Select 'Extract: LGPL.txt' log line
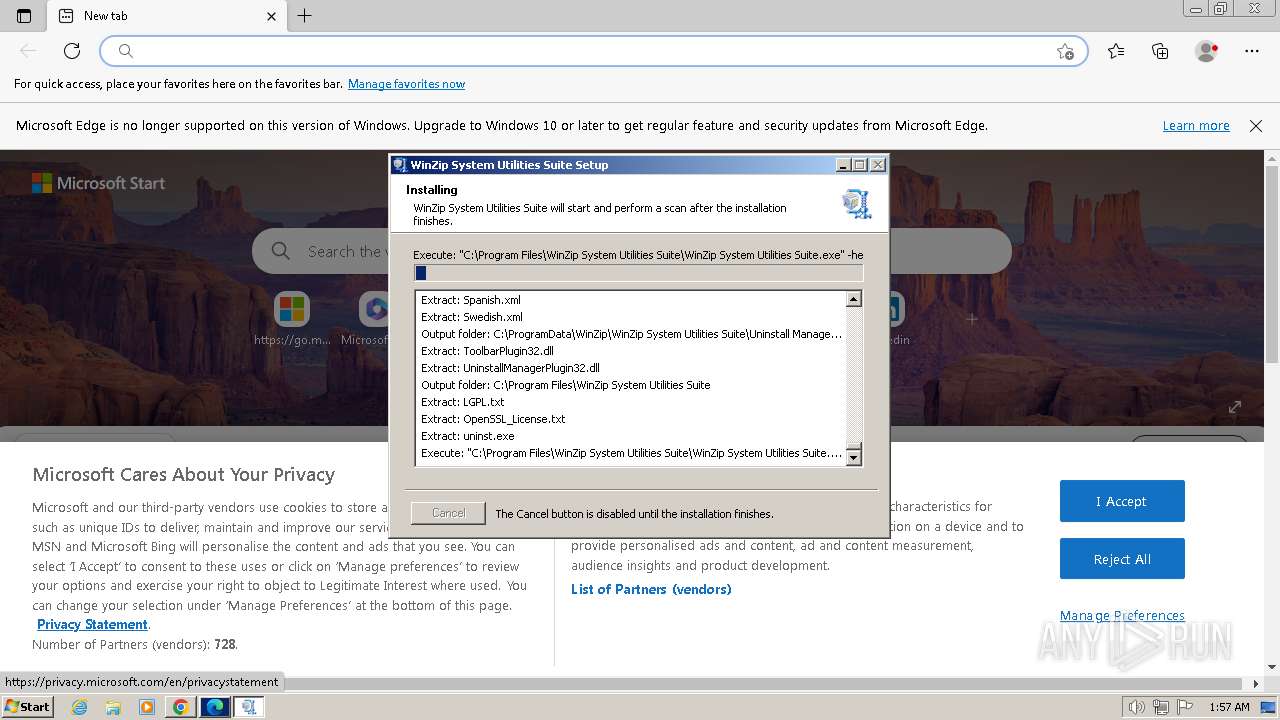The height and width of the screenshot is (720, 1280). tap(462, 402)
